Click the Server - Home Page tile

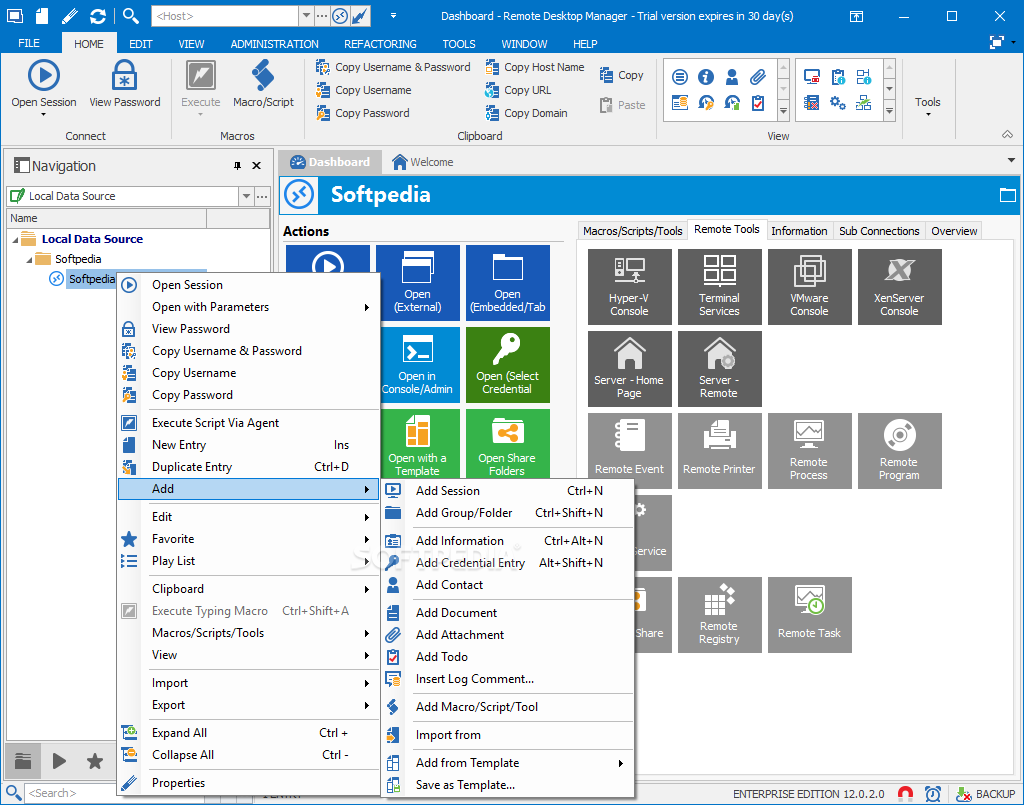(x=630, y=369)
